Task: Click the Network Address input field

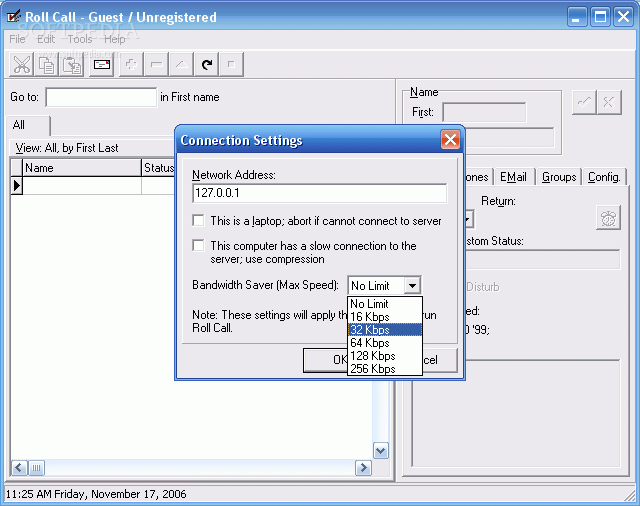Action: 320,193
